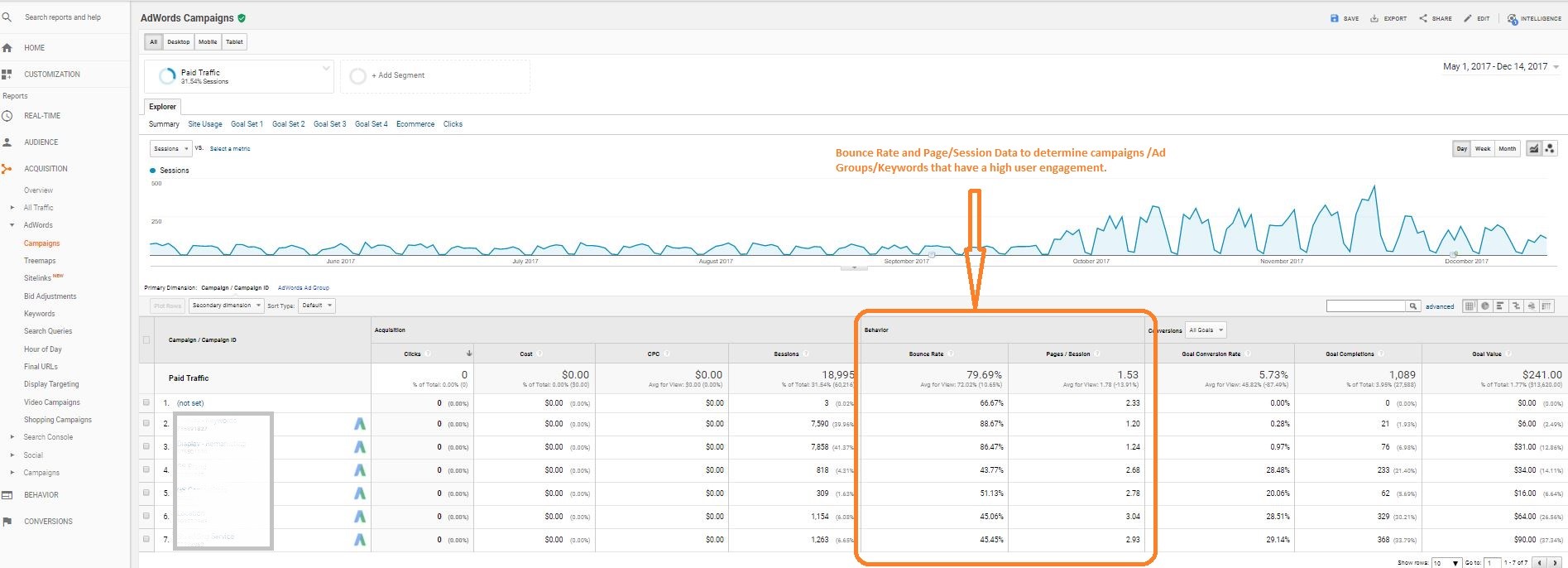
Task: Click the Home house icon
Action: coord(7,48)
